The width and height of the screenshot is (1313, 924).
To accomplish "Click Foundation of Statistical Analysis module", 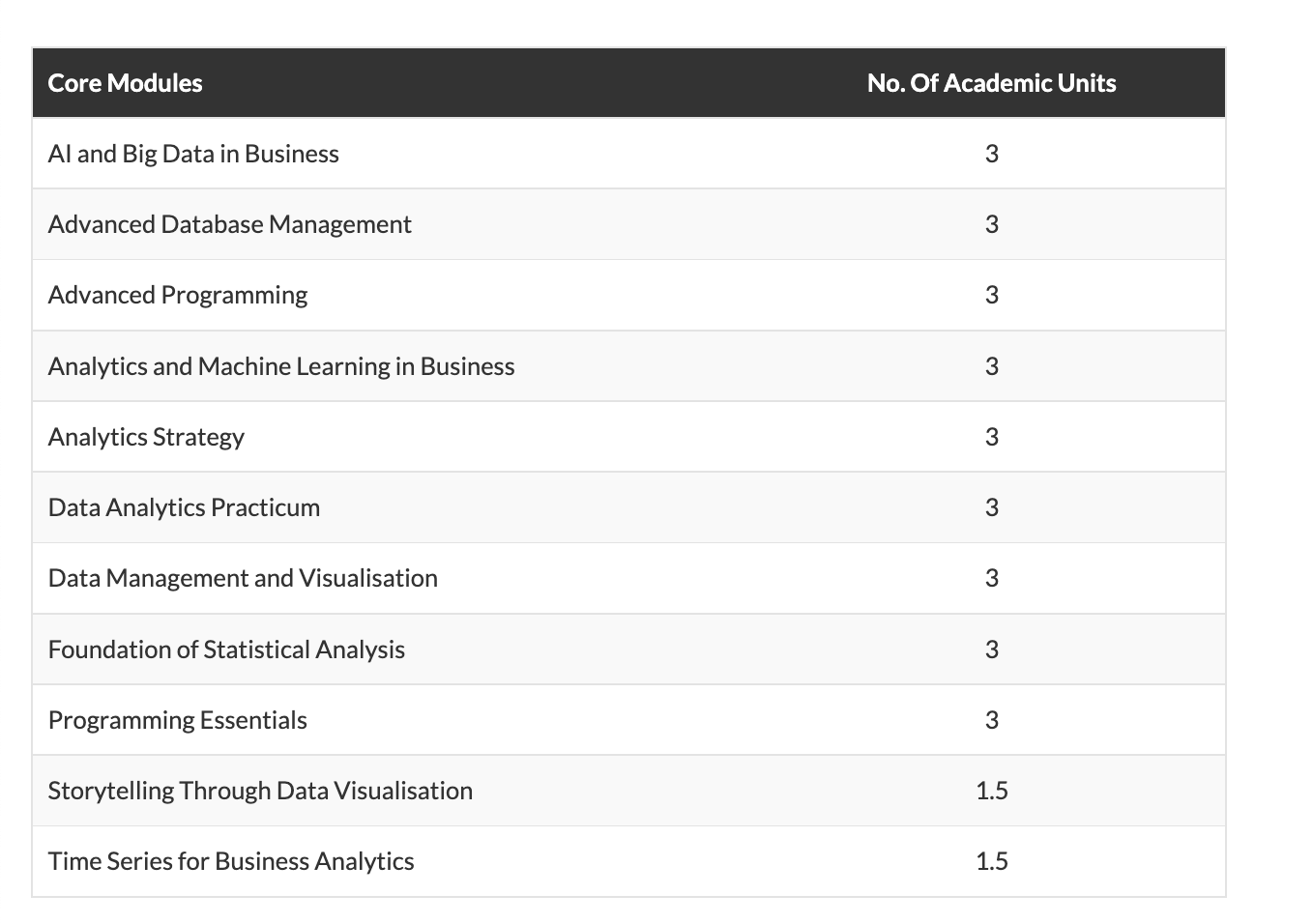I will (x=226, y=650).
